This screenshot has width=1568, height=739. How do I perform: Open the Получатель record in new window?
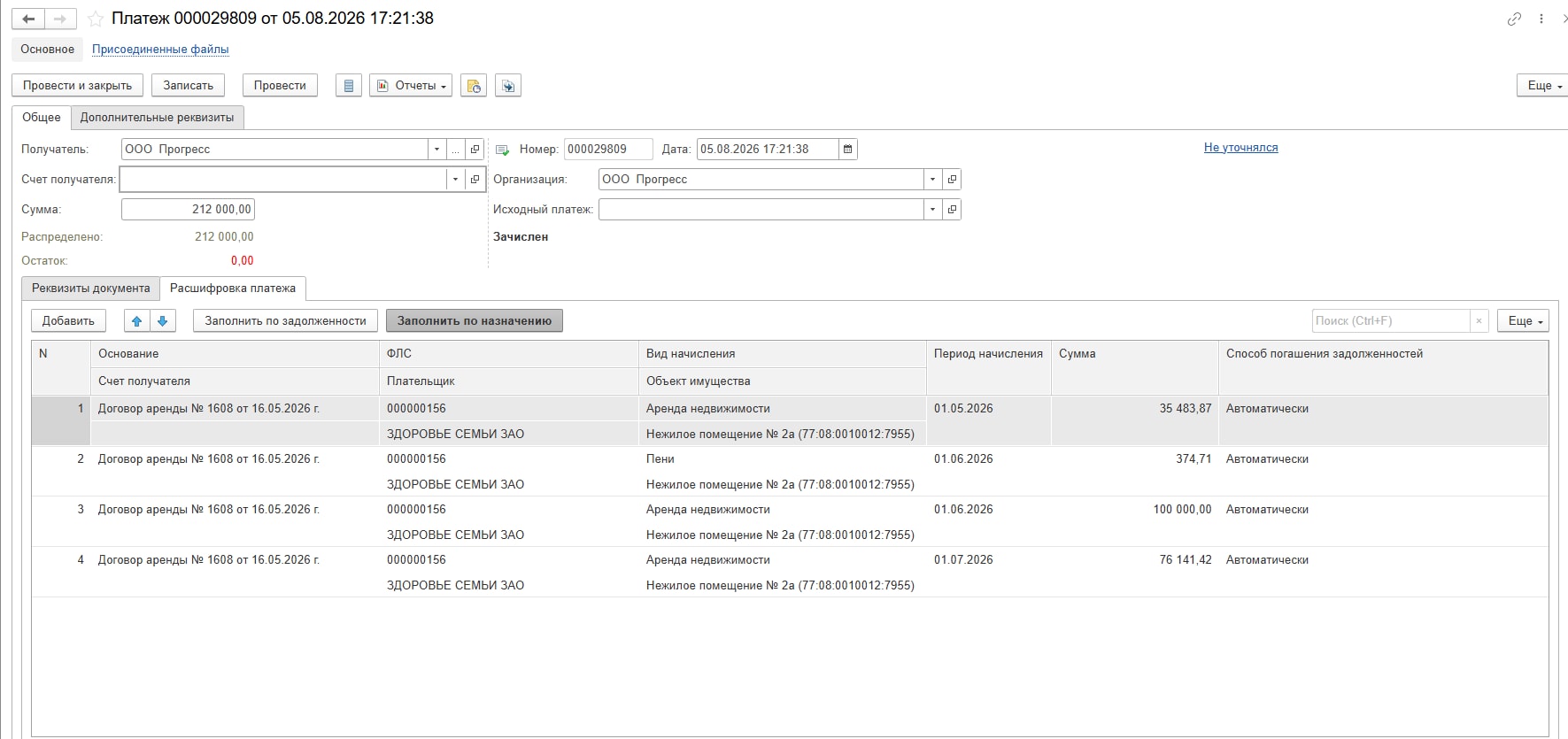point(475,150)
